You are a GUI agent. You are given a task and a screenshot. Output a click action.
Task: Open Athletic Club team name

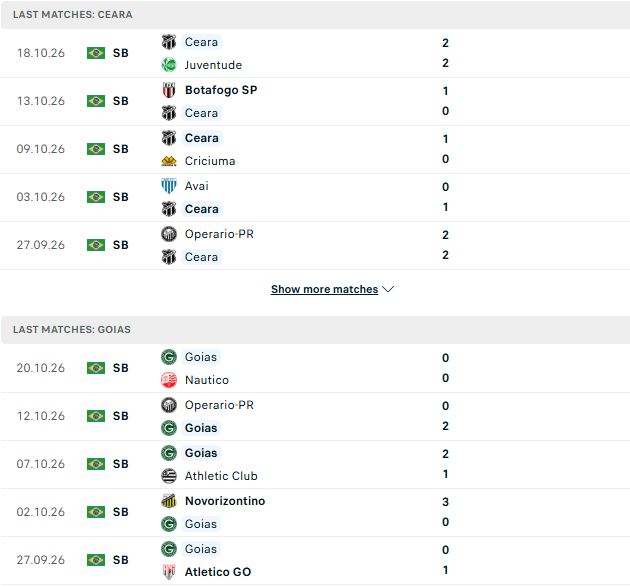tap(221, 476)
